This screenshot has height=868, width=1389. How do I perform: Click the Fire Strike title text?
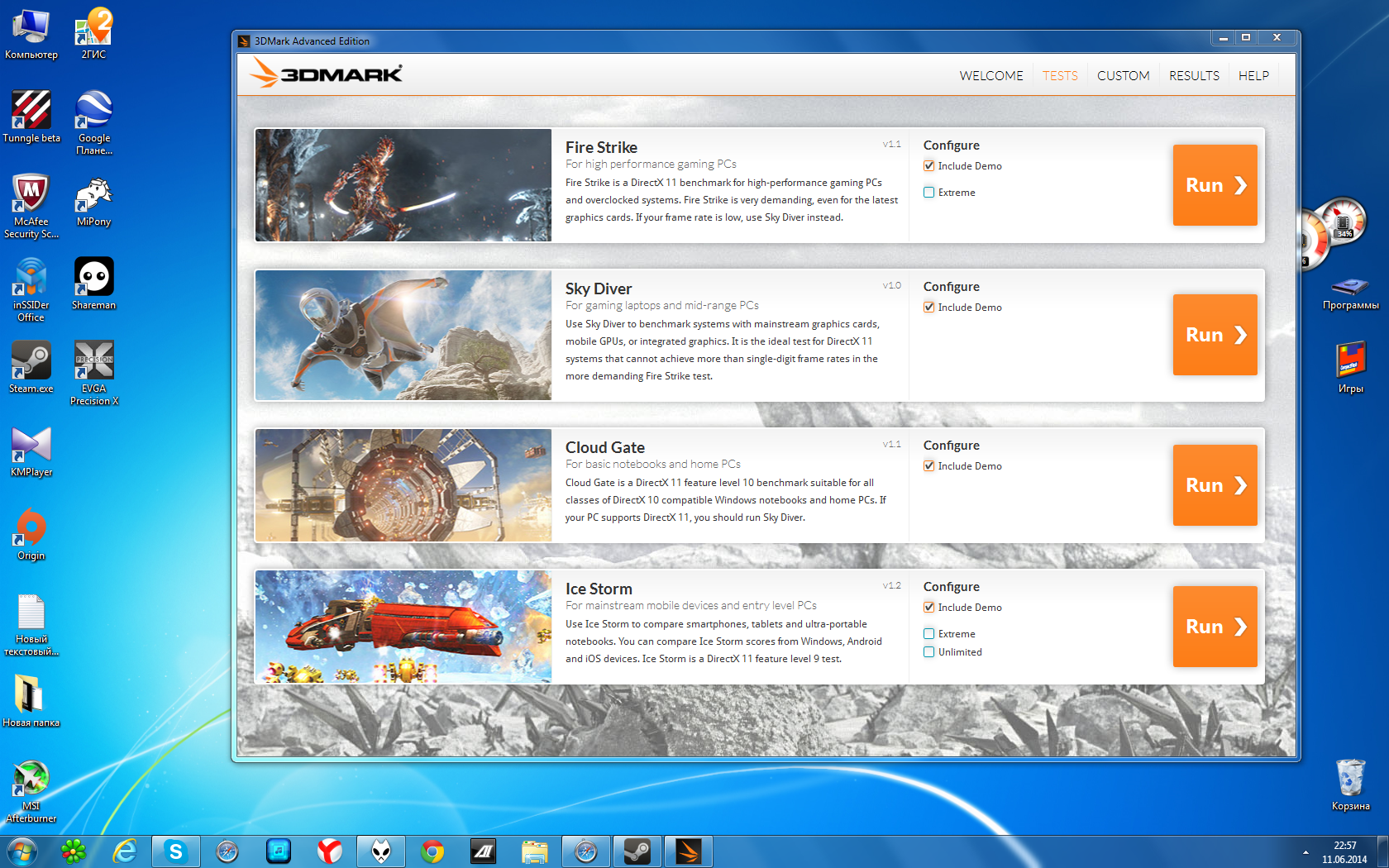click(601, 147)
